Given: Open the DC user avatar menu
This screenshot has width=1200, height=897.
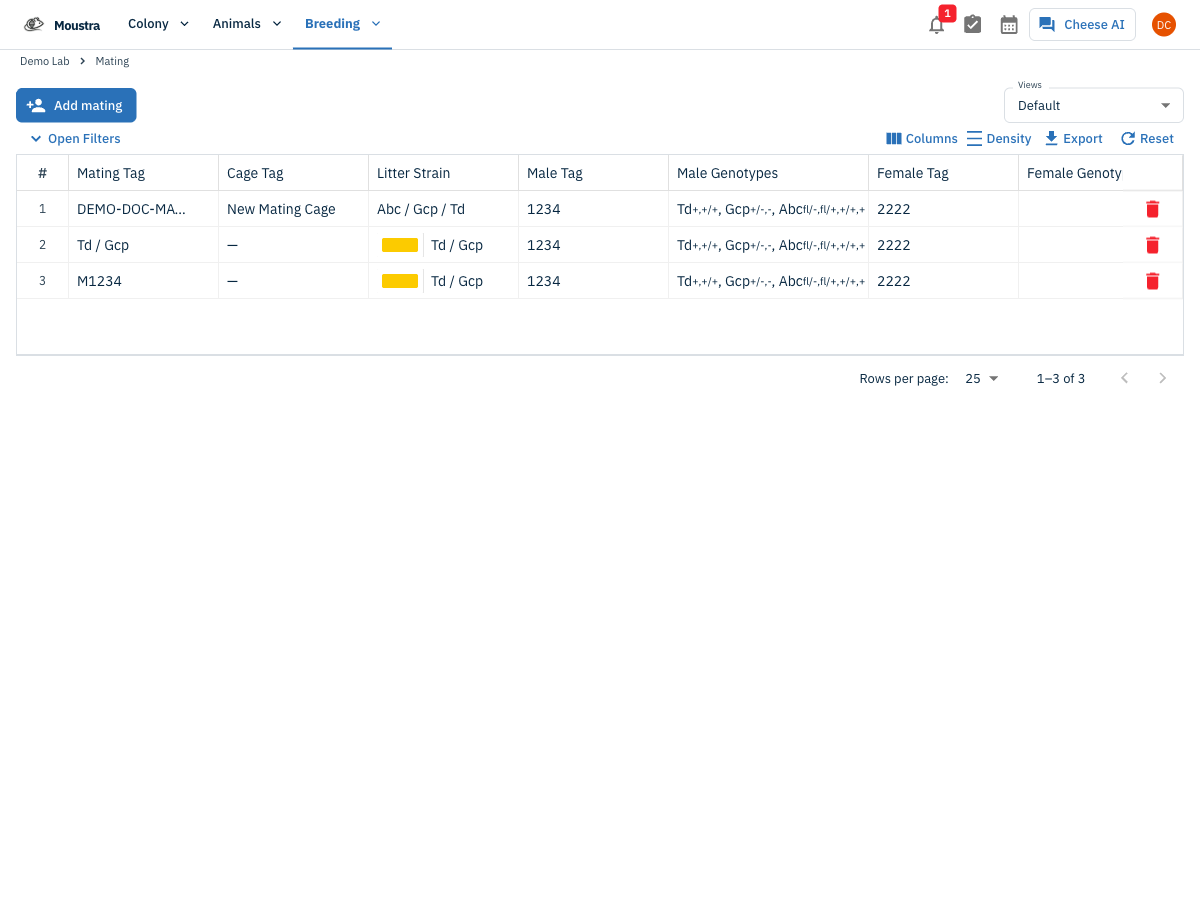Looking at the screenshot, I should pos(1163,25).
